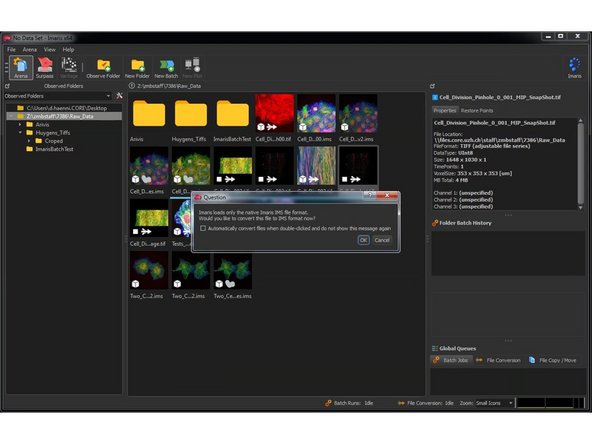Open the File Conversion queue tab
Screen dimensions: 592x444
(x=498, y=360)
